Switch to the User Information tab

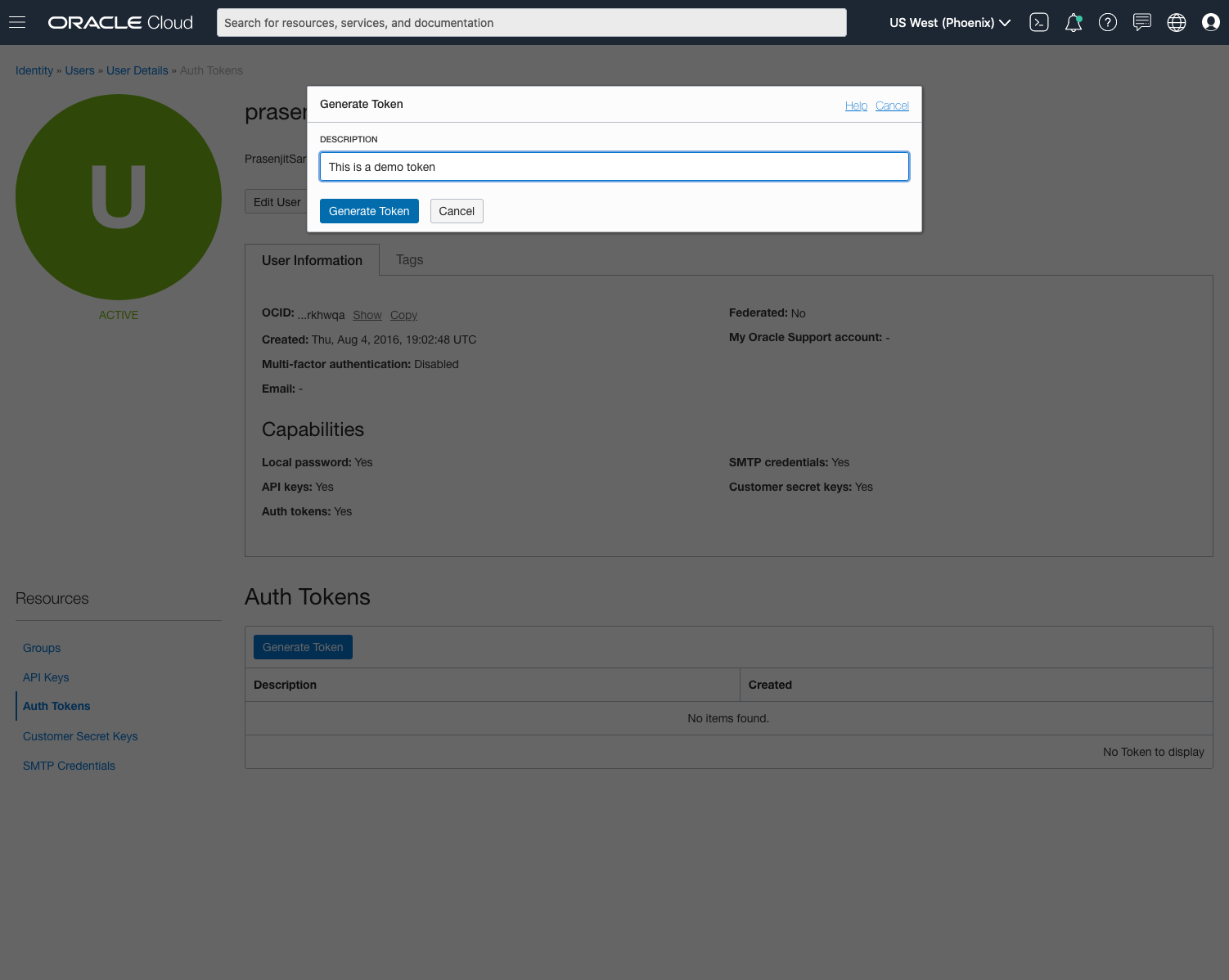pos(312,260)
